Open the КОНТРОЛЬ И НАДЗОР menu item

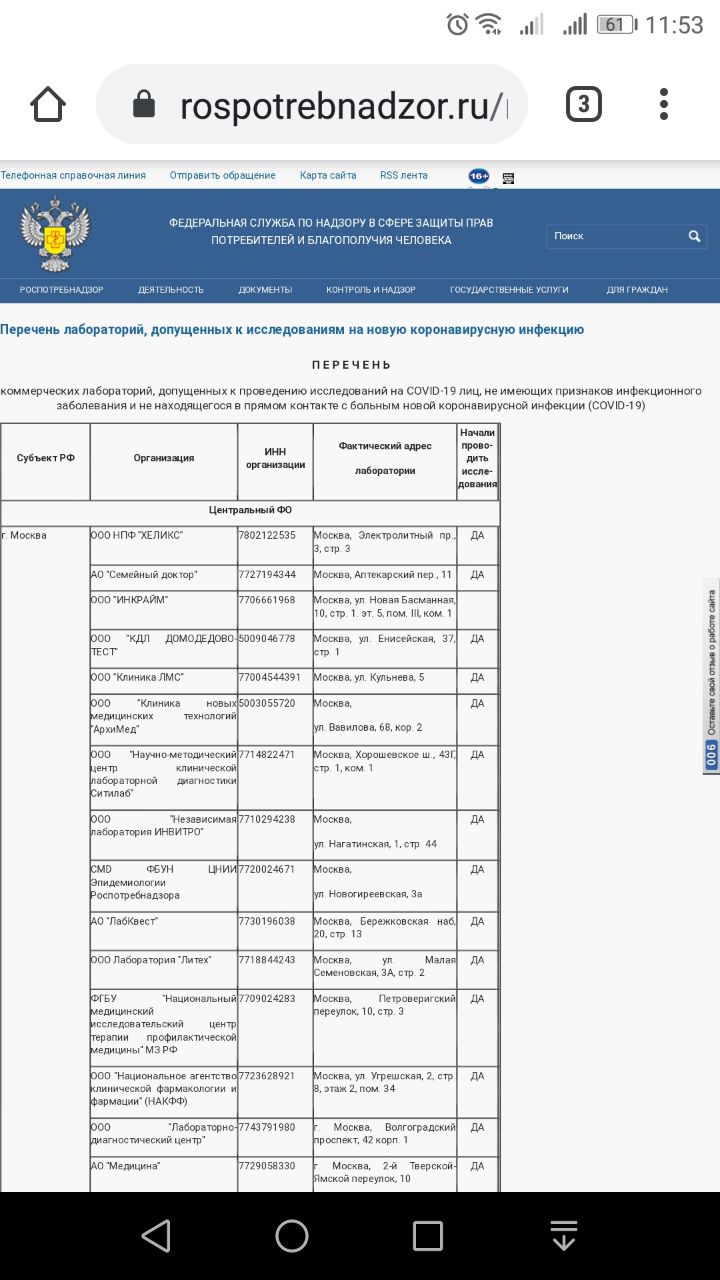(x=371, y=290)
